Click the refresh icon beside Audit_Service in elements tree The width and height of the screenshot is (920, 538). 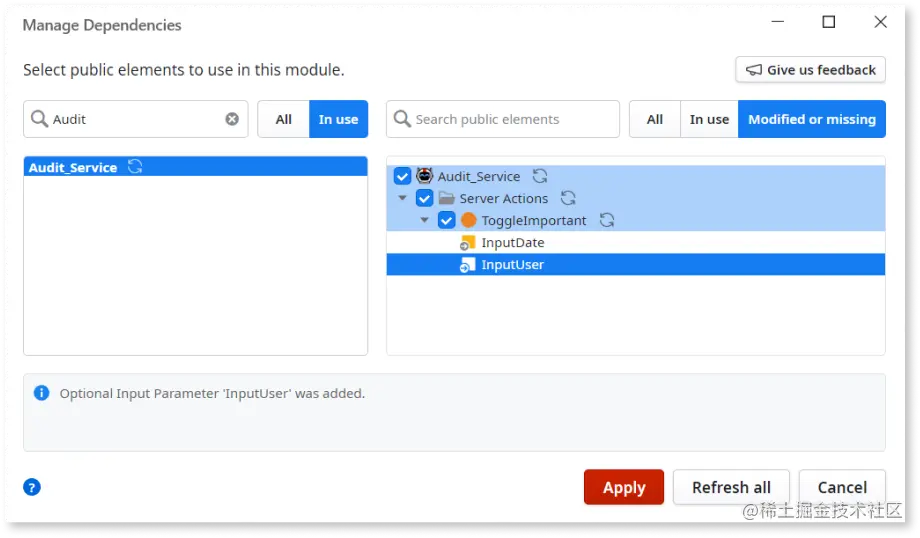tap(540, 176)
